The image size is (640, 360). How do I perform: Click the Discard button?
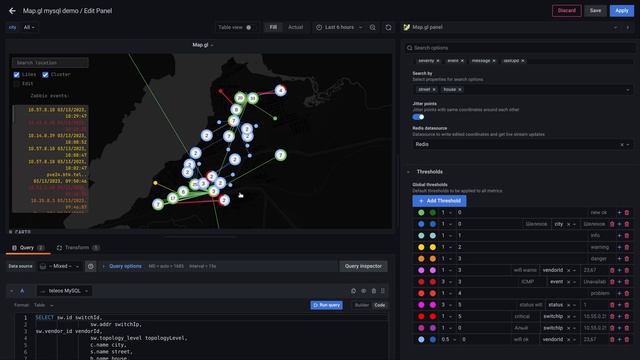[x=567, y=11]
